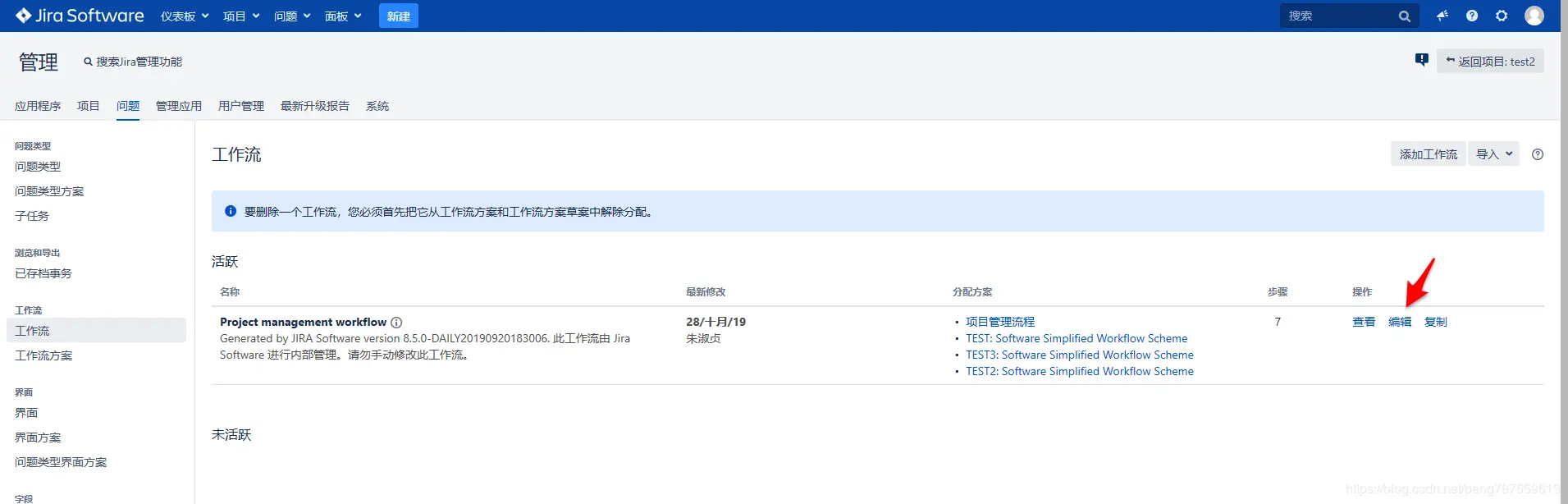Open TEST3: Software Simplified Workflow Scheme link
Viewport: 1568px width, 504px height.
pyautogui.click(x=1080, y=355)
